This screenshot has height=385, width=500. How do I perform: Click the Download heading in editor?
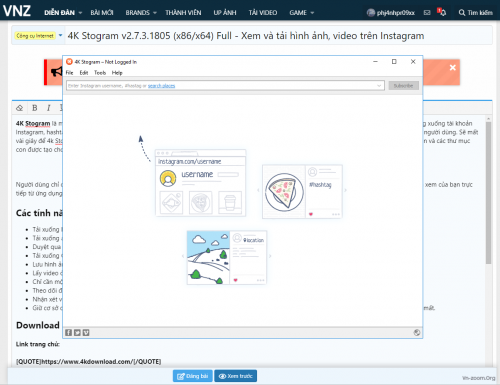[x=38, y=325]
